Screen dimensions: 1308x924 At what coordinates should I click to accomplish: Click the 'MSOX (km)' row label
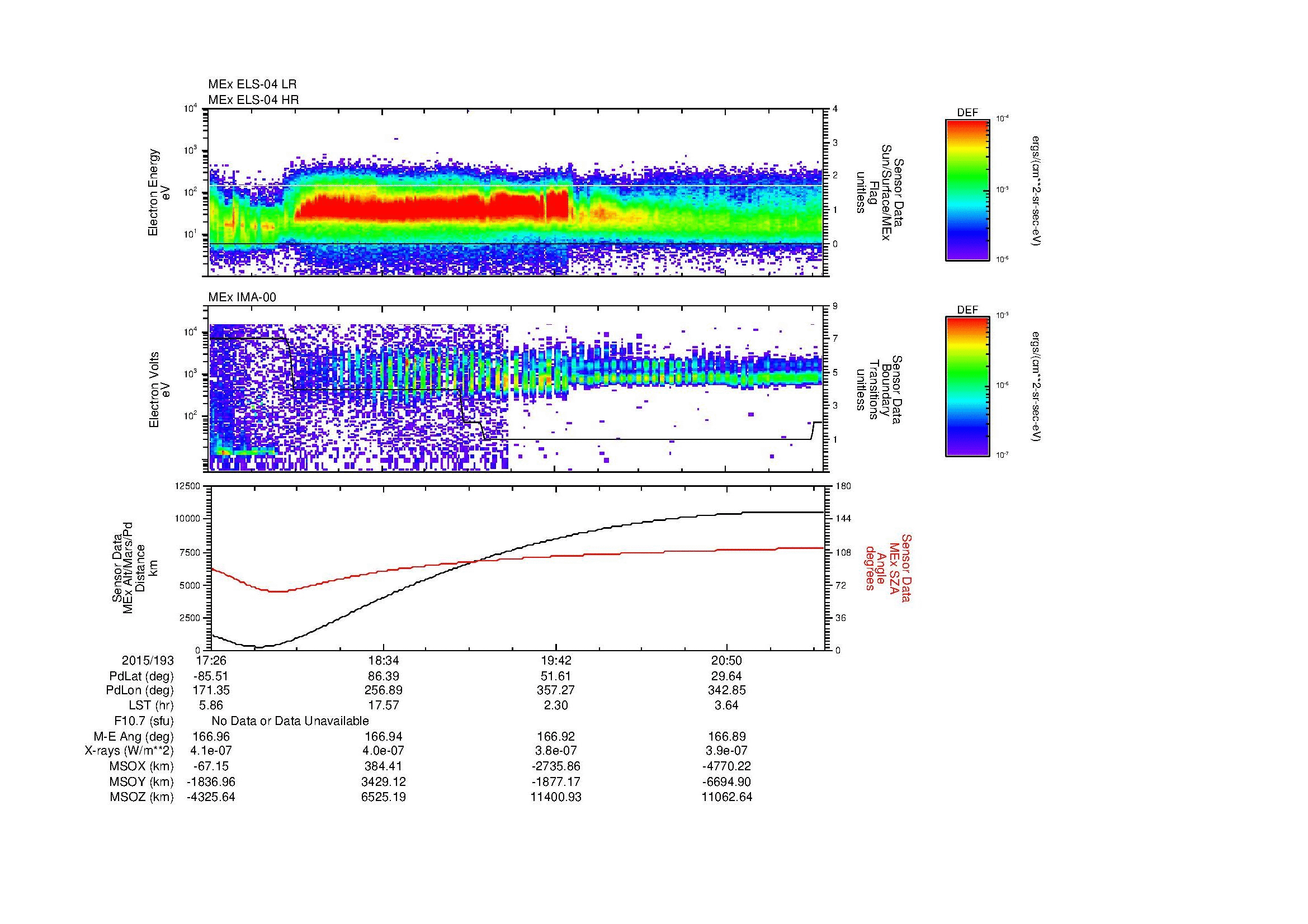(142, 766)
